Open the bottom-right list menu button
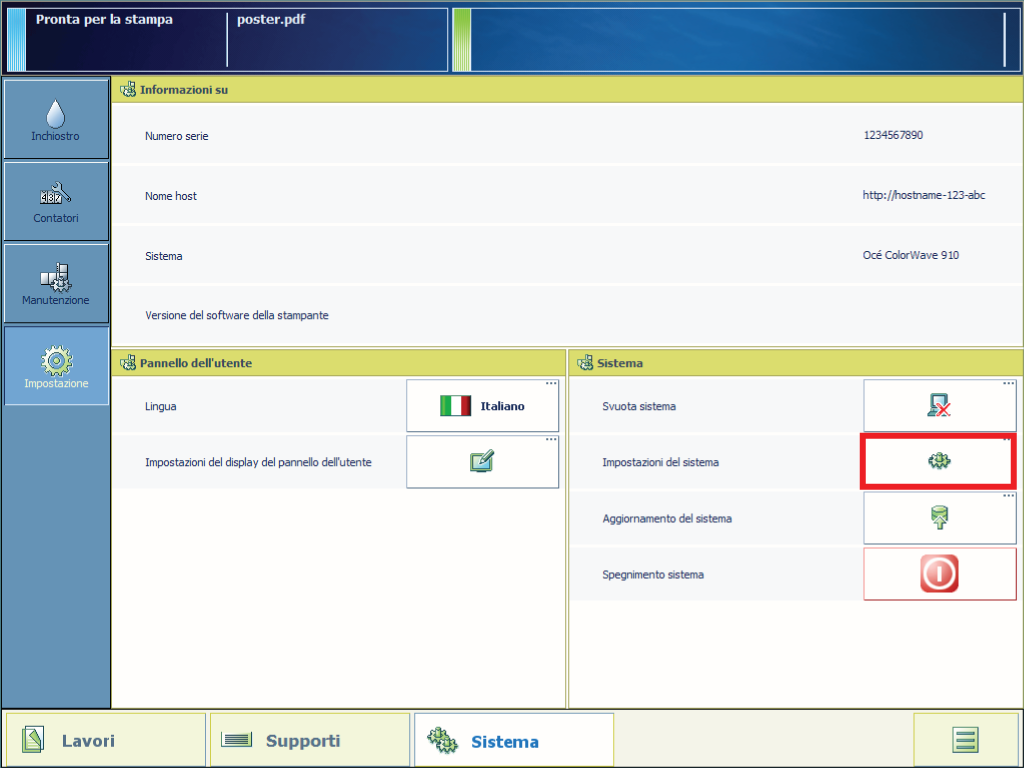Viewport: 1024px width, 768px height. [965, 740]
